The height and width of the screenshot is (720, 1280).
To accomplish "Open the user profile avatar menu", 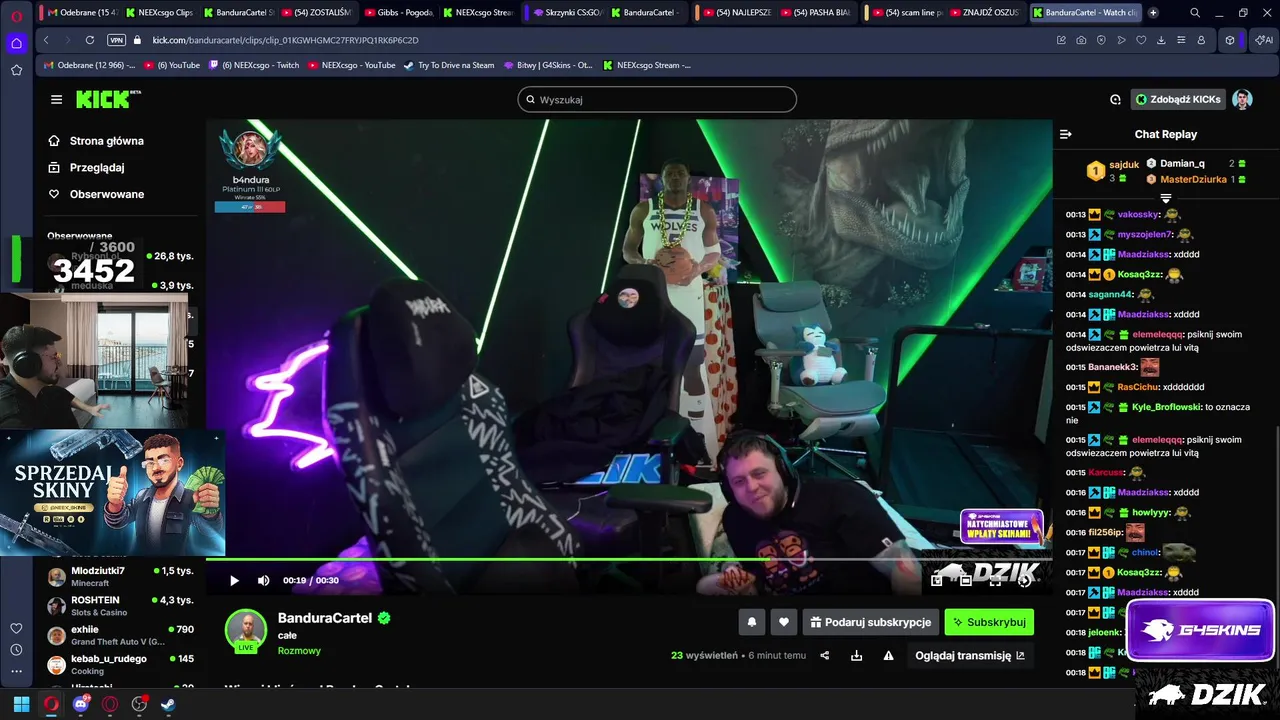I will tap(1242, 99).
